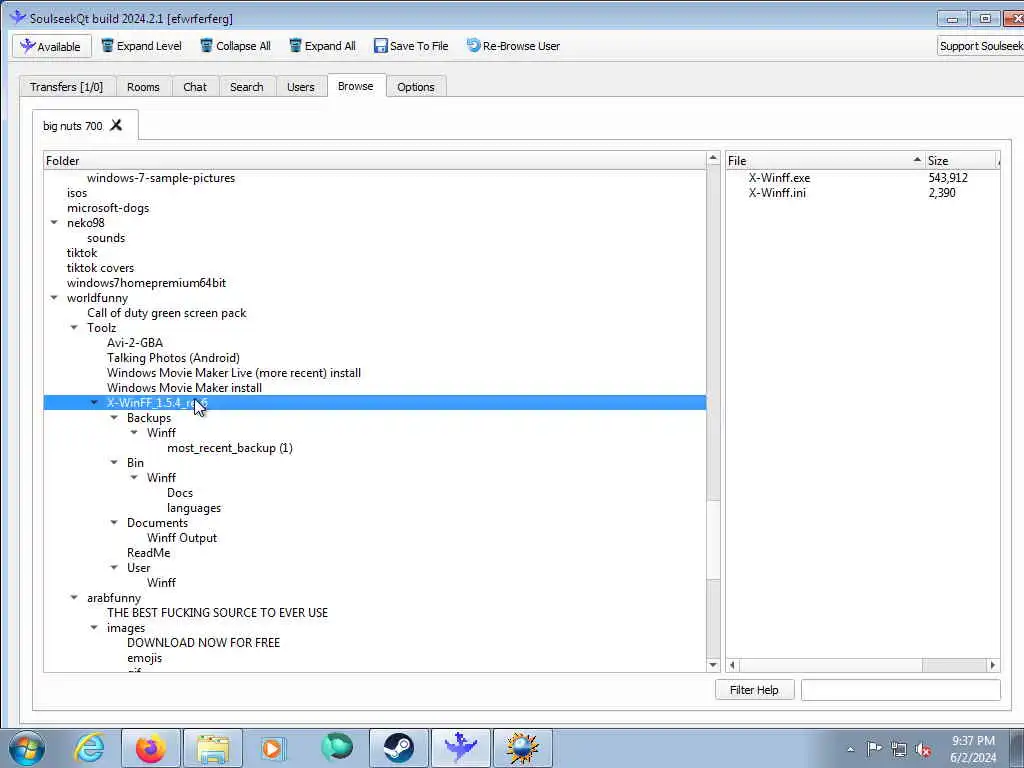The height and width of the screenshot is (768, 1024).
Task: Collapse the arabfunny folder
Action: click(x=74, y=598)
